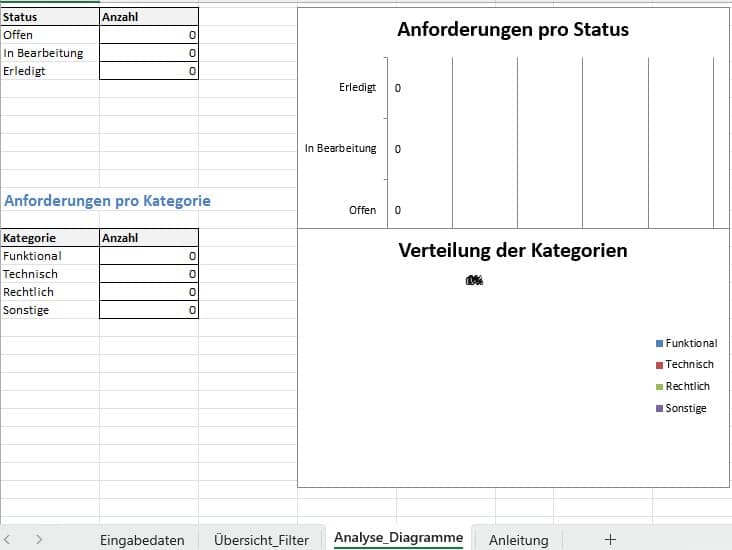Switch to the Eingabedaten sheet tab
This screenshot has width=732, height=550.
[x=142, y=539]
